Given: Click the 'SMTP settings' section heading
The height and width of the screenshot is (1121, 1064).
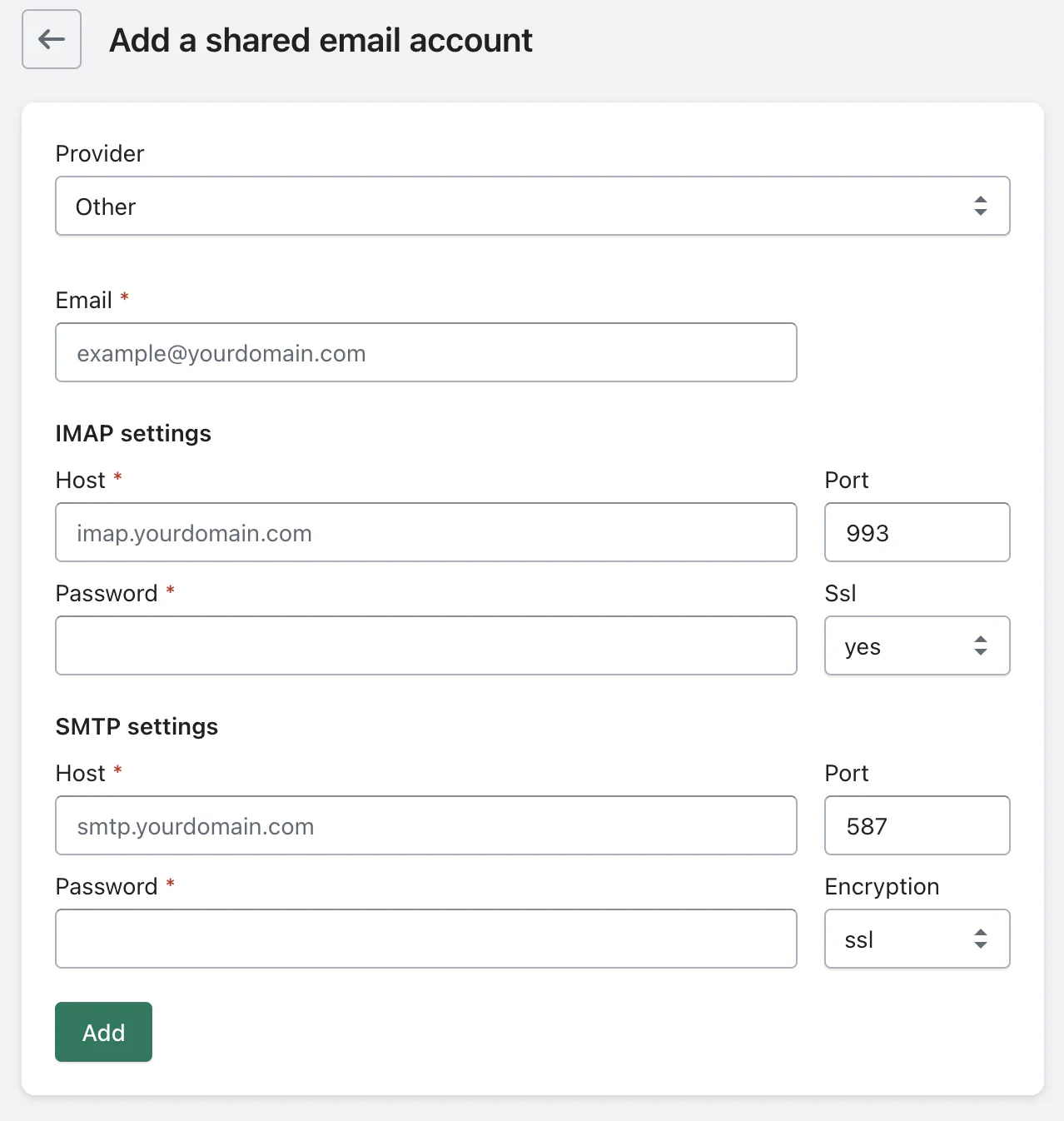Looking at the screenshot, I should tap(137, 726).
